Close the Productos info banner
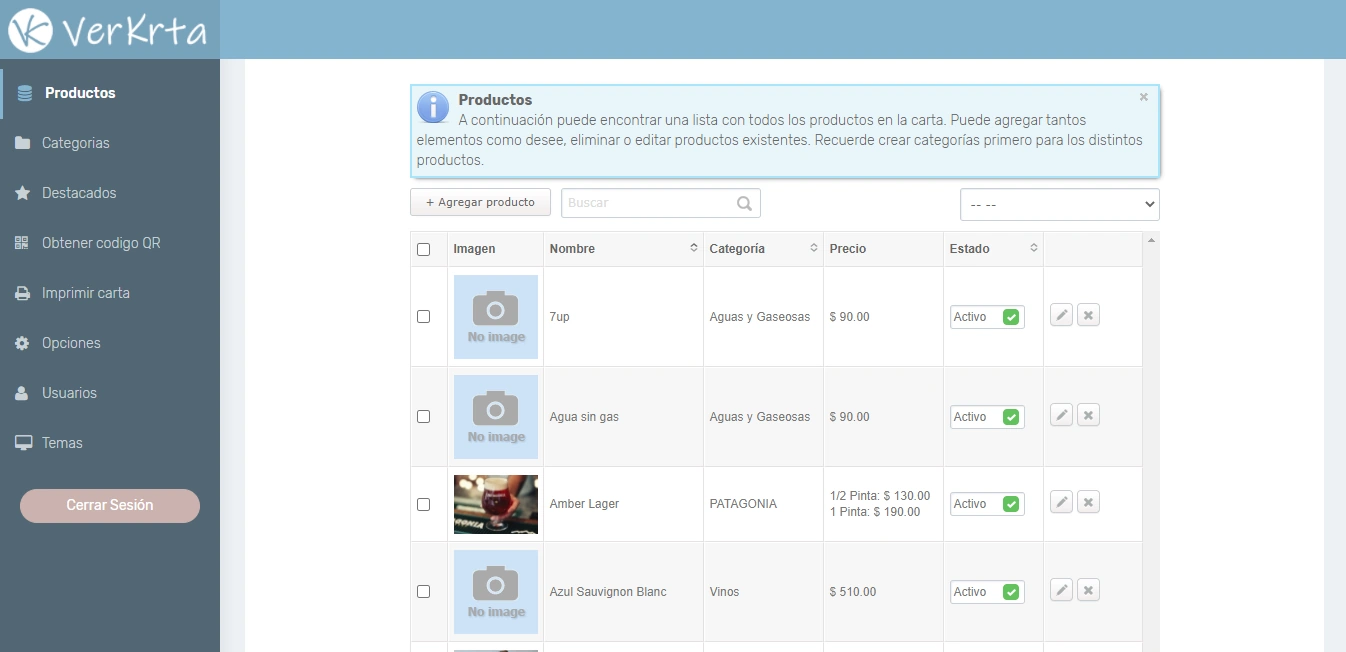Screen dimensions: 1346x652 pos(1143,97)
